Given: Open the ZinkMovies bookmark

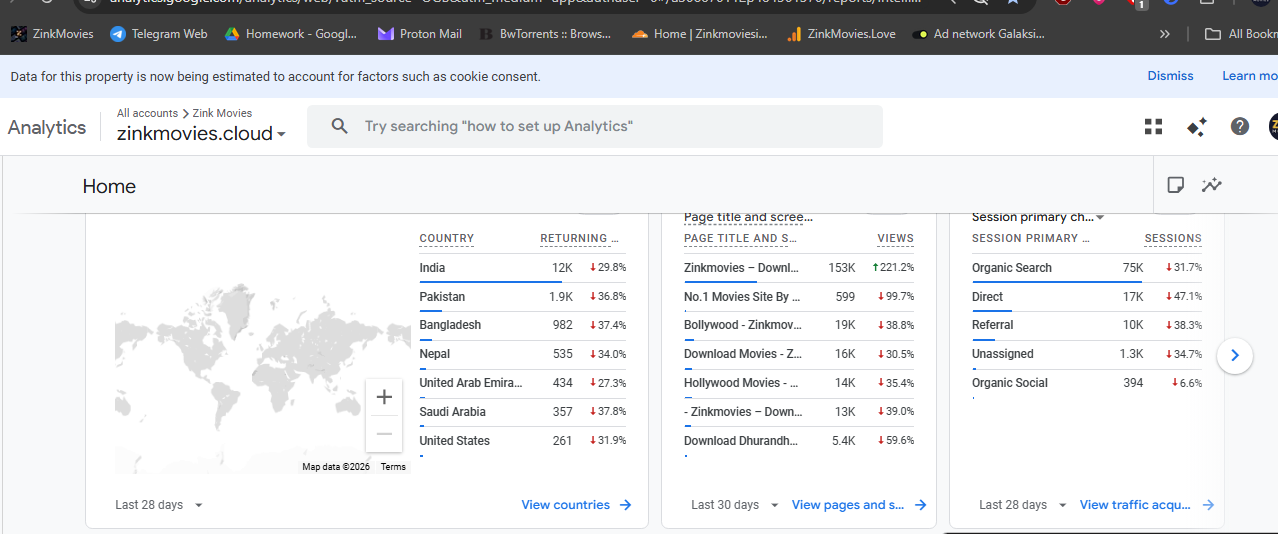Looking at the screenshot, I should [x=52, y=34].
